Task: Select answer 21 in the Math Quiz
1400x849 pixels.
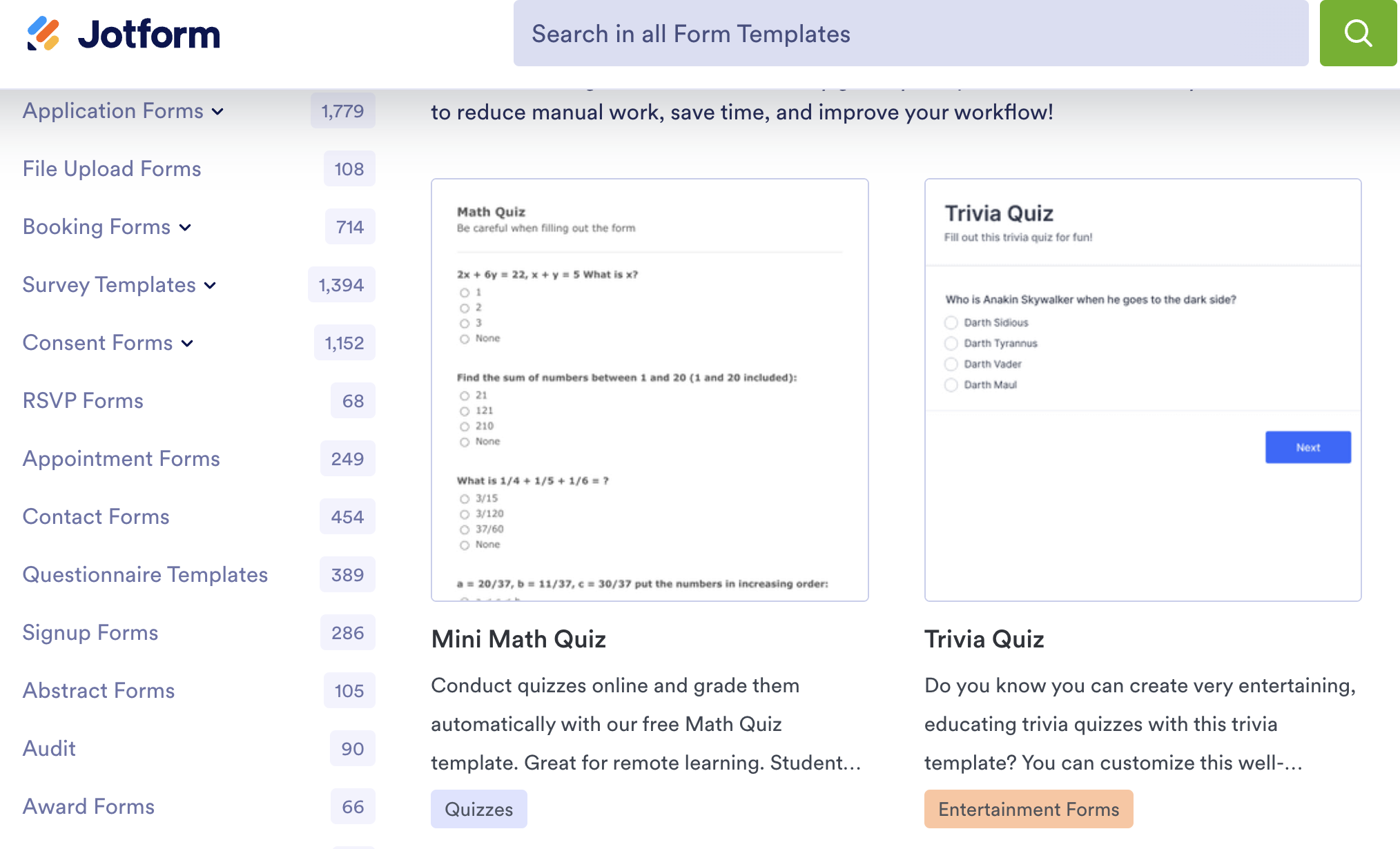Action: [x=465, y=395]
